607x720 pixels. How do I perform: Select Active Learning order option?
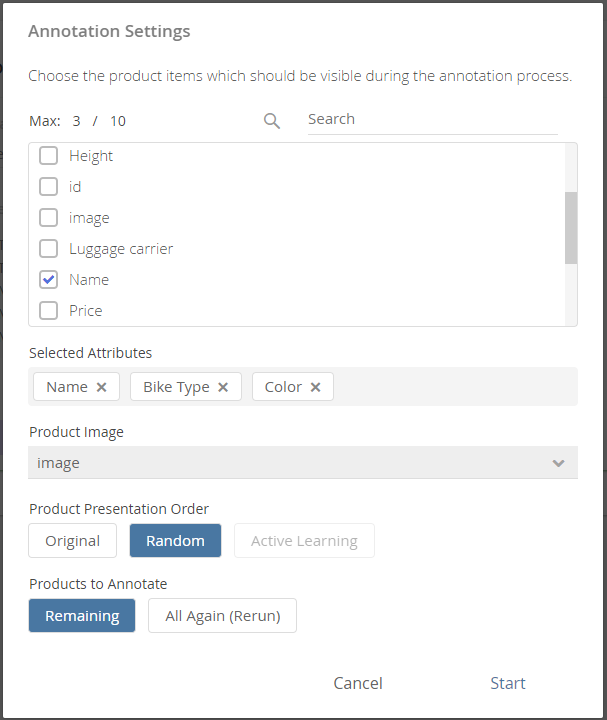[x=304, y=541]
